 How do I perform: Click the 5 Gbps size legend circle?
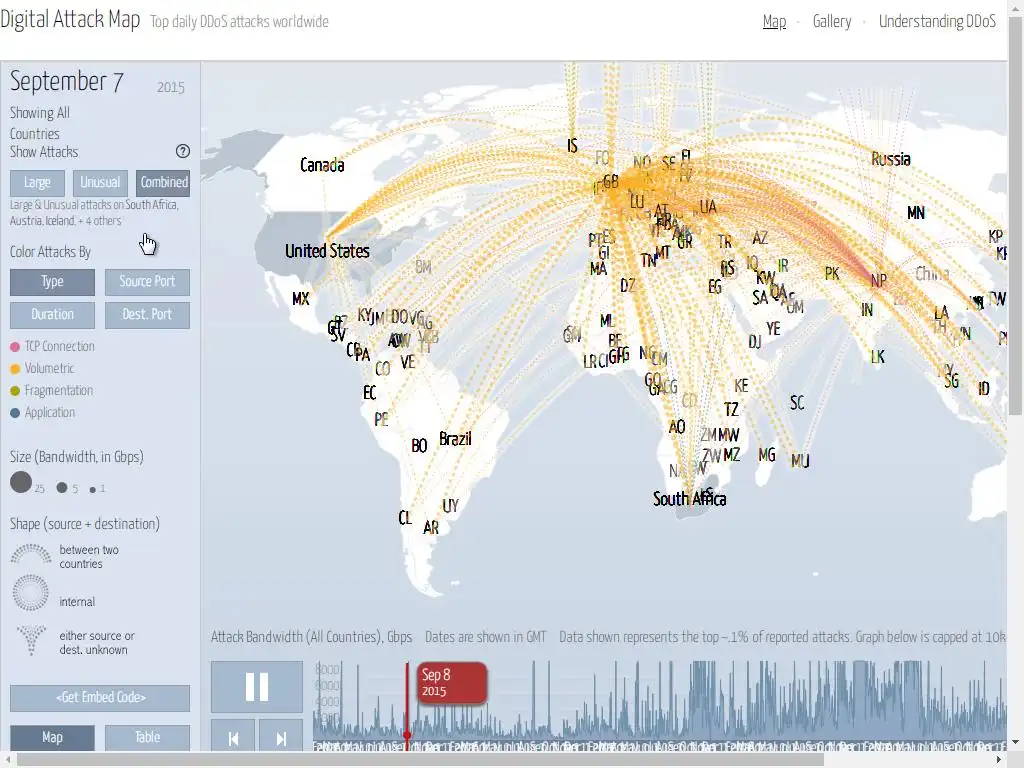[x=62, y=487]
